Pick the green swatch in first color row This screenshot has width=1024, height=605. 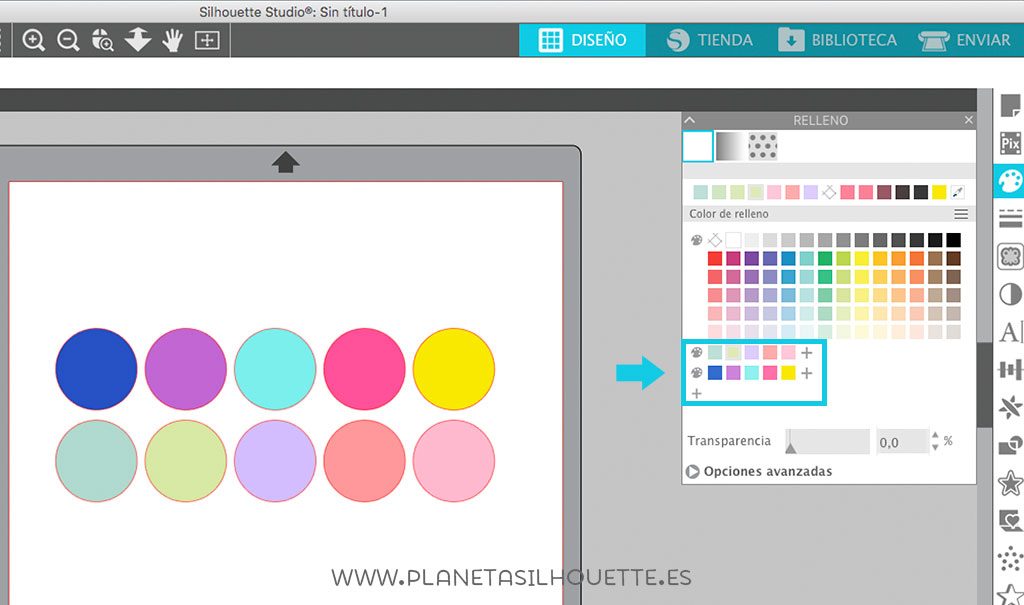point(825,259)
